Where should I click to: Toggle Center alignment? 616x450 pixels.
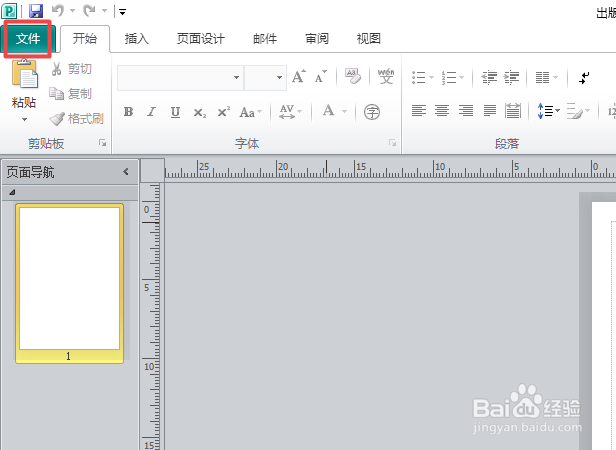pyautogui.click(x=442, y=110)
